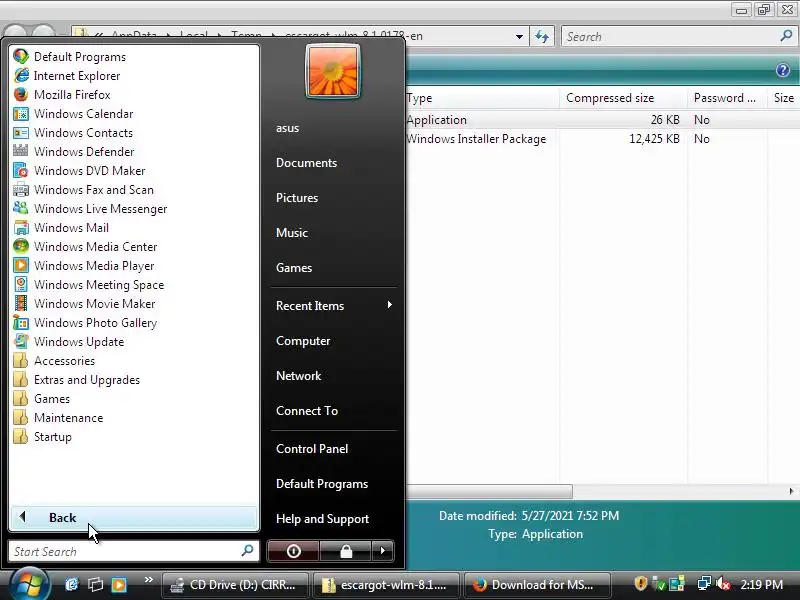
Task: Launch Windows DVD Maker
Action: (x=79, y=171)
